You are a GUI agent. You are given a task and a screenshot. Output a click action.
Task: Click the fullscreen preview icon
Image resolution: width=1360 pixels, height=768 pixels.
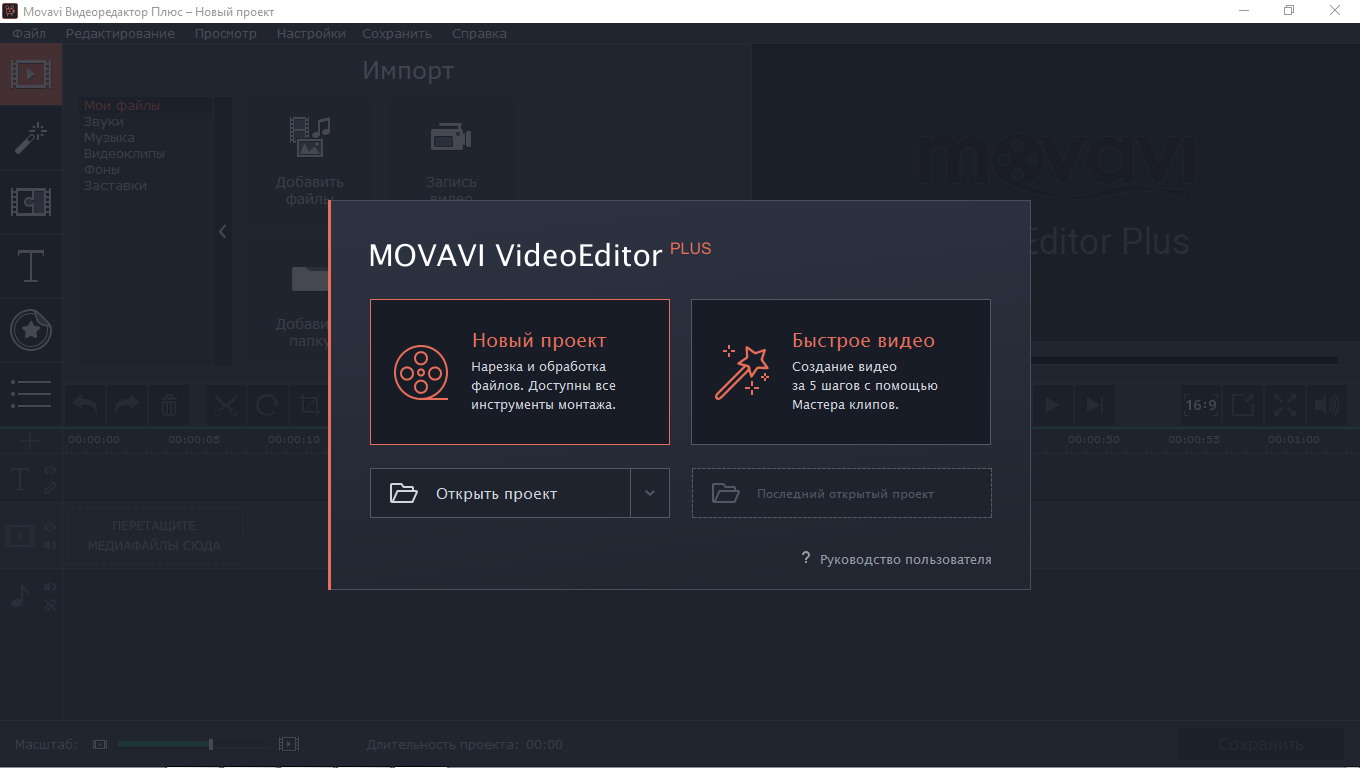[x=1285, y=405]
